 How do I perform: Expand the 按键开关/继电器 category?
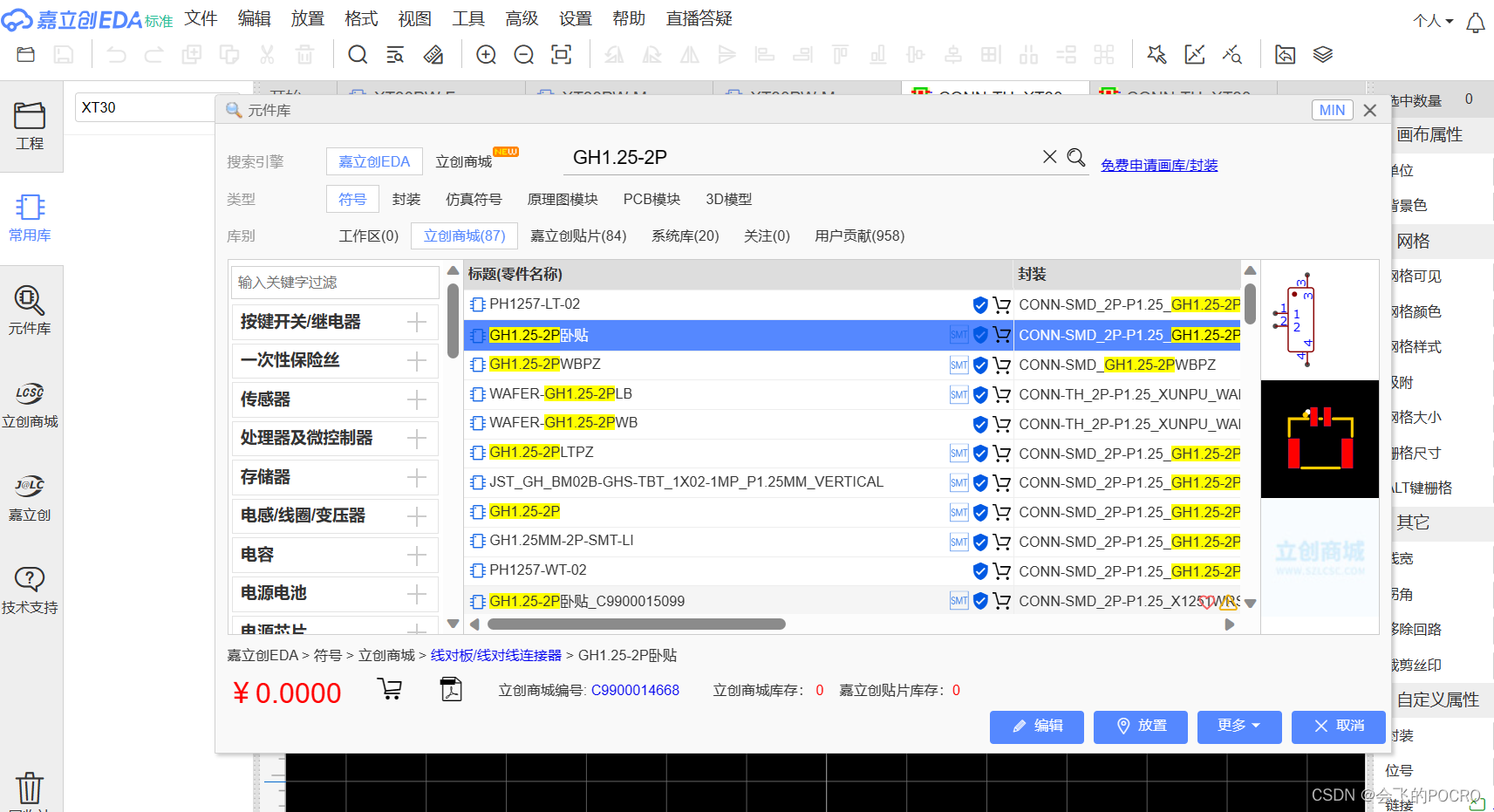tap(416, 322)
